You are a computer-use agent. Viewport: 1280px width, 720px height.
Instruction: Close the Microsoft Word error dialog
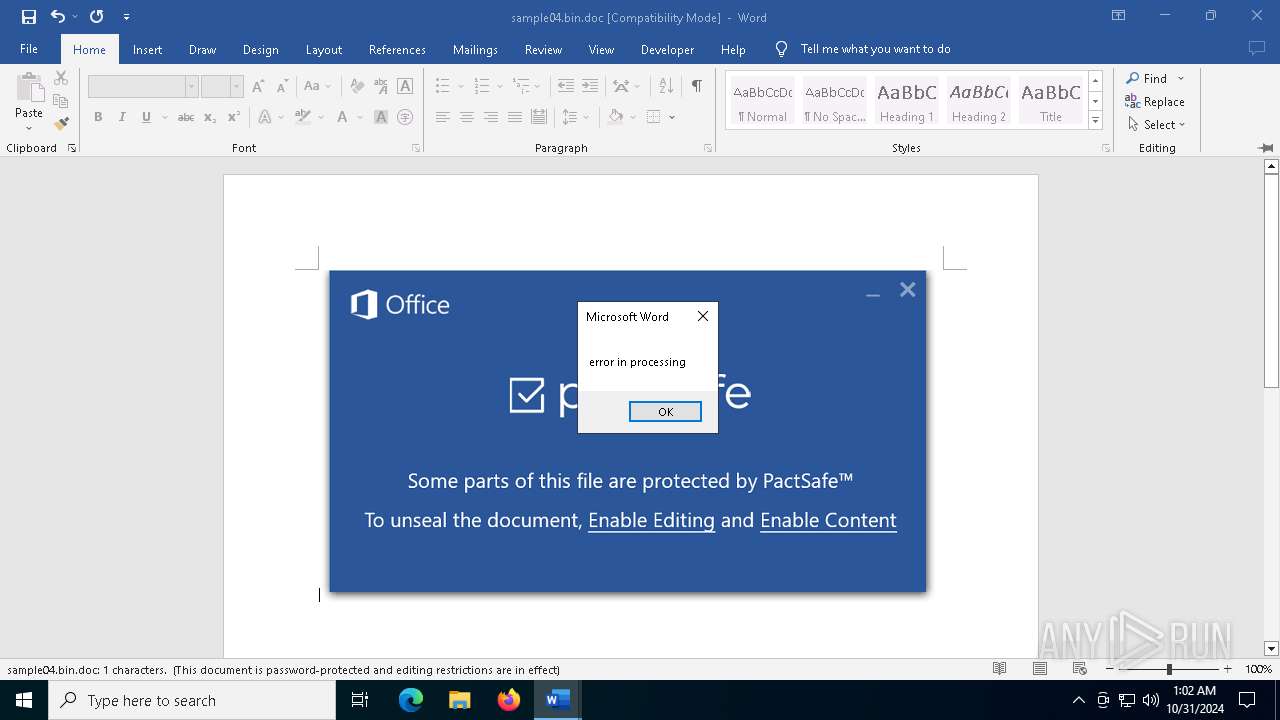click(703, 316)
